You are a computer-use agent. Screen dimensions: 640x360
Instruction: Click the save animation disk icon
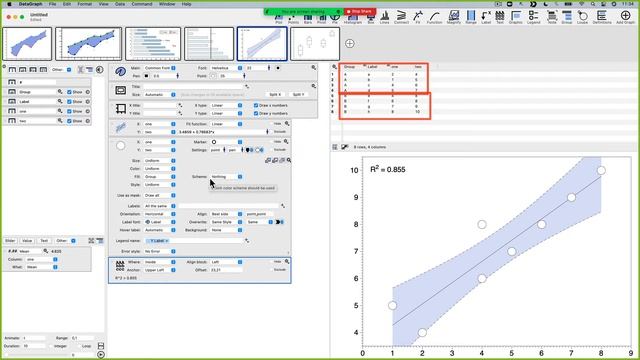pyautogui.click(x=101, y=346)
